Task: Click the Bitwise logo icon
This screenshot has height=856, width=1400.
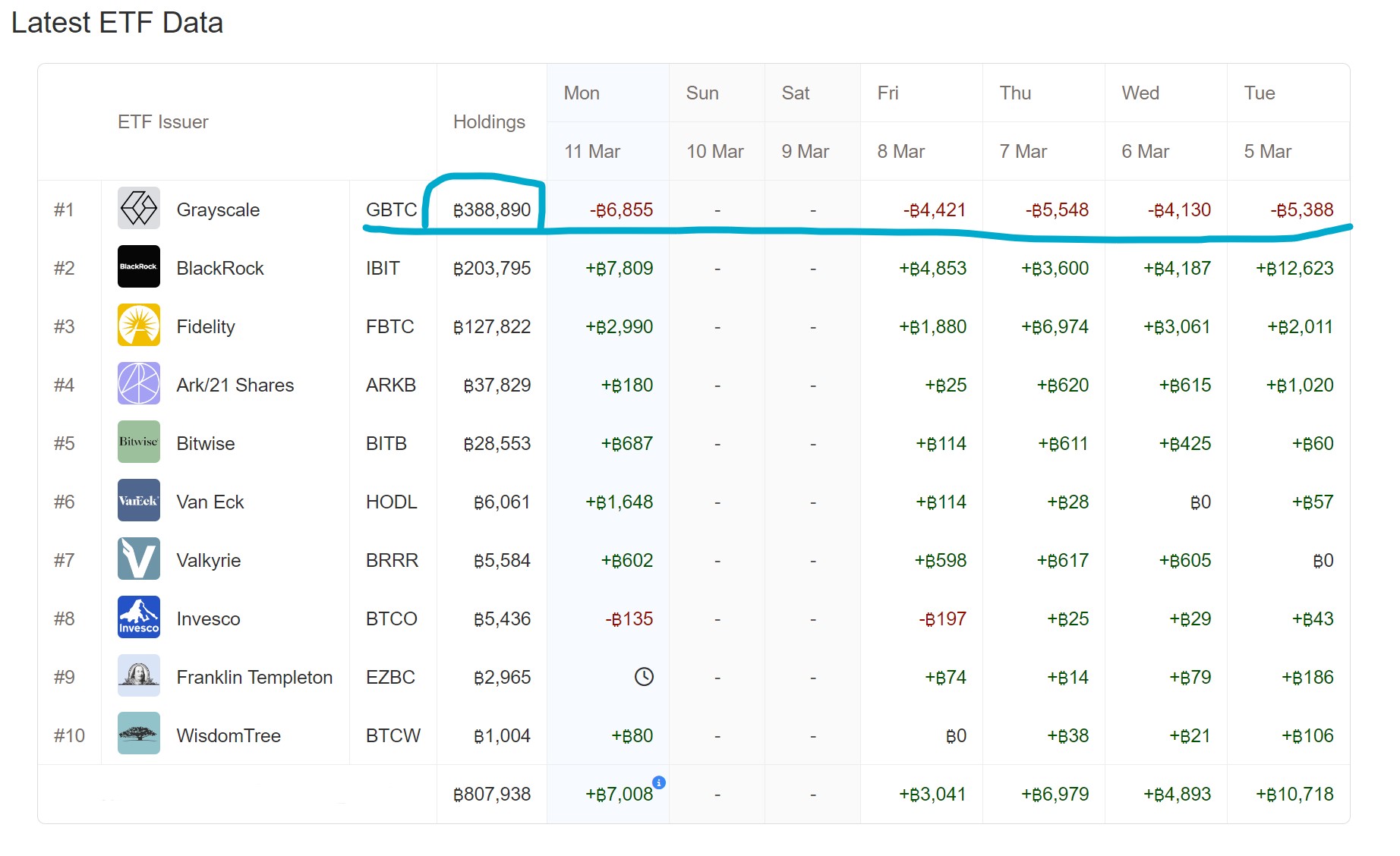Action: point(138,442)
